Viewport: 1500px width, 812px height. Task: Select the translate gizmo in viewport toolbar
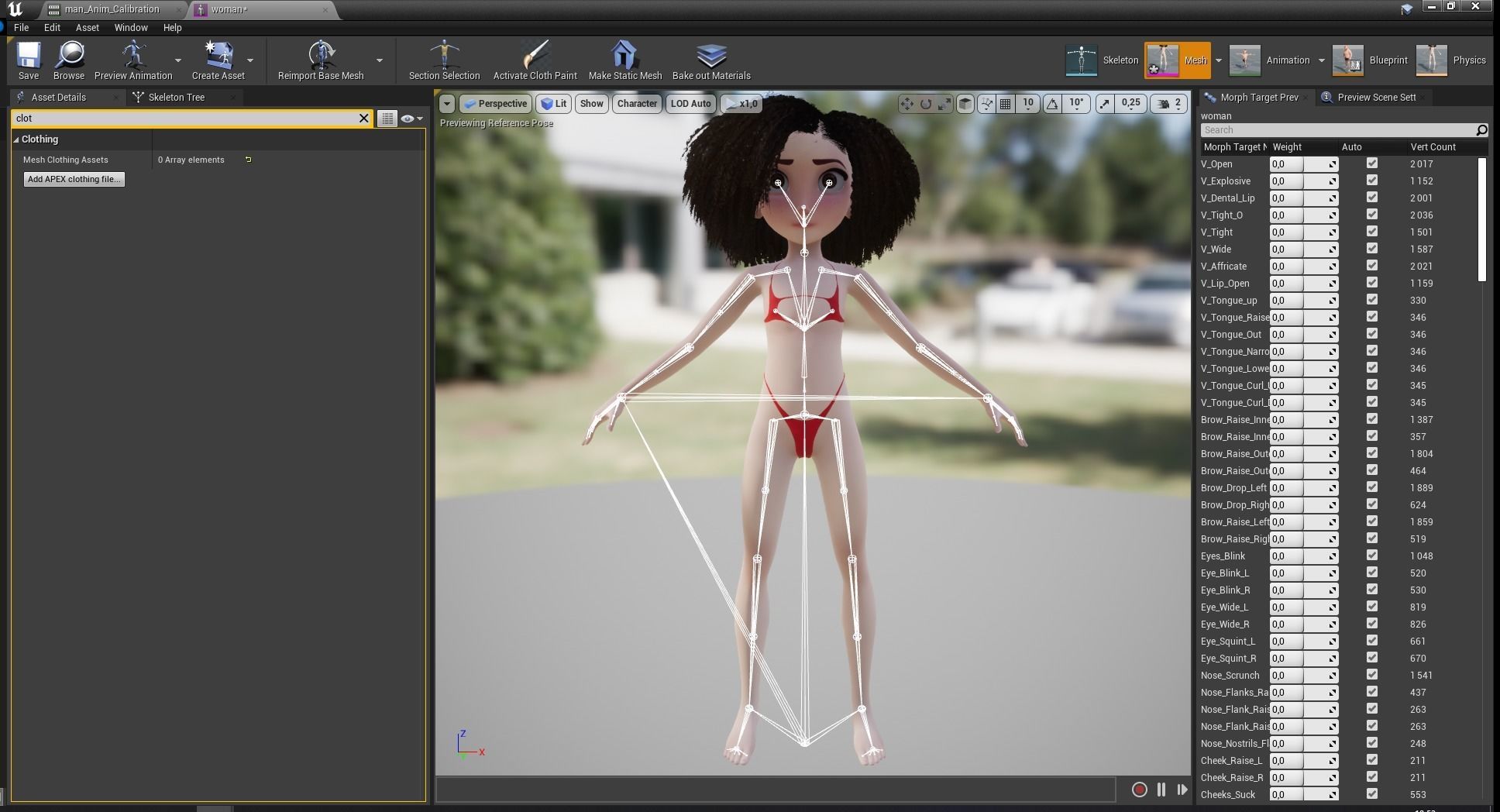[907, 104]
